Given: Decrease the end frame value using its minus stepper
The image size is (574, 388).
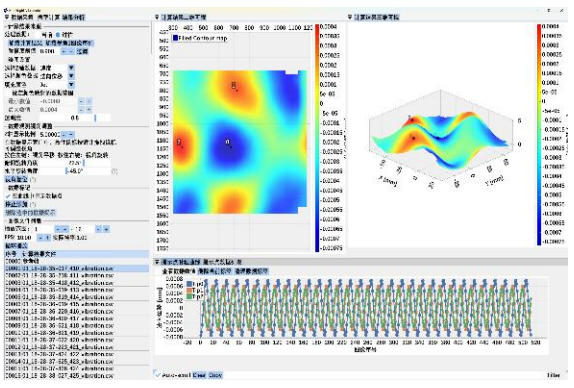Looking at the screenshot, I should [98, 230].
